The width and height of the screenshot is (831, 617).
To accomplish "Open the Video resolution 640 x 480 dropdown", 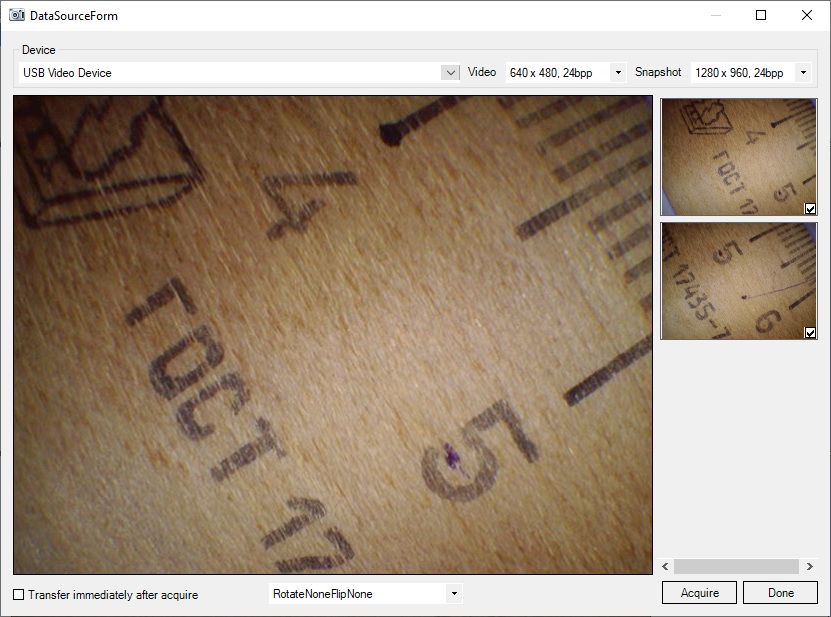I will [618, 73].
